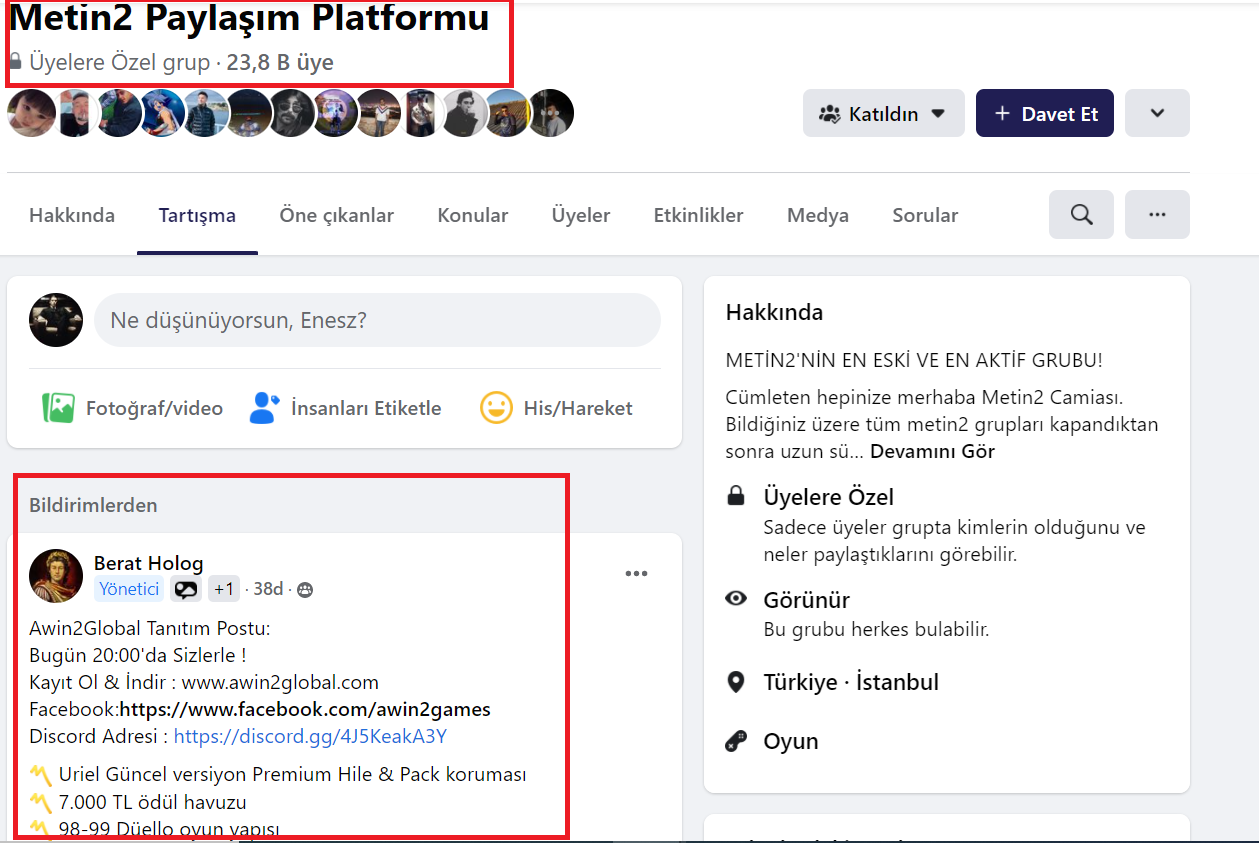This screenshot has width=1259, height=843.
Task: Open the group search magnifier icon
Action: [1080, 213]
